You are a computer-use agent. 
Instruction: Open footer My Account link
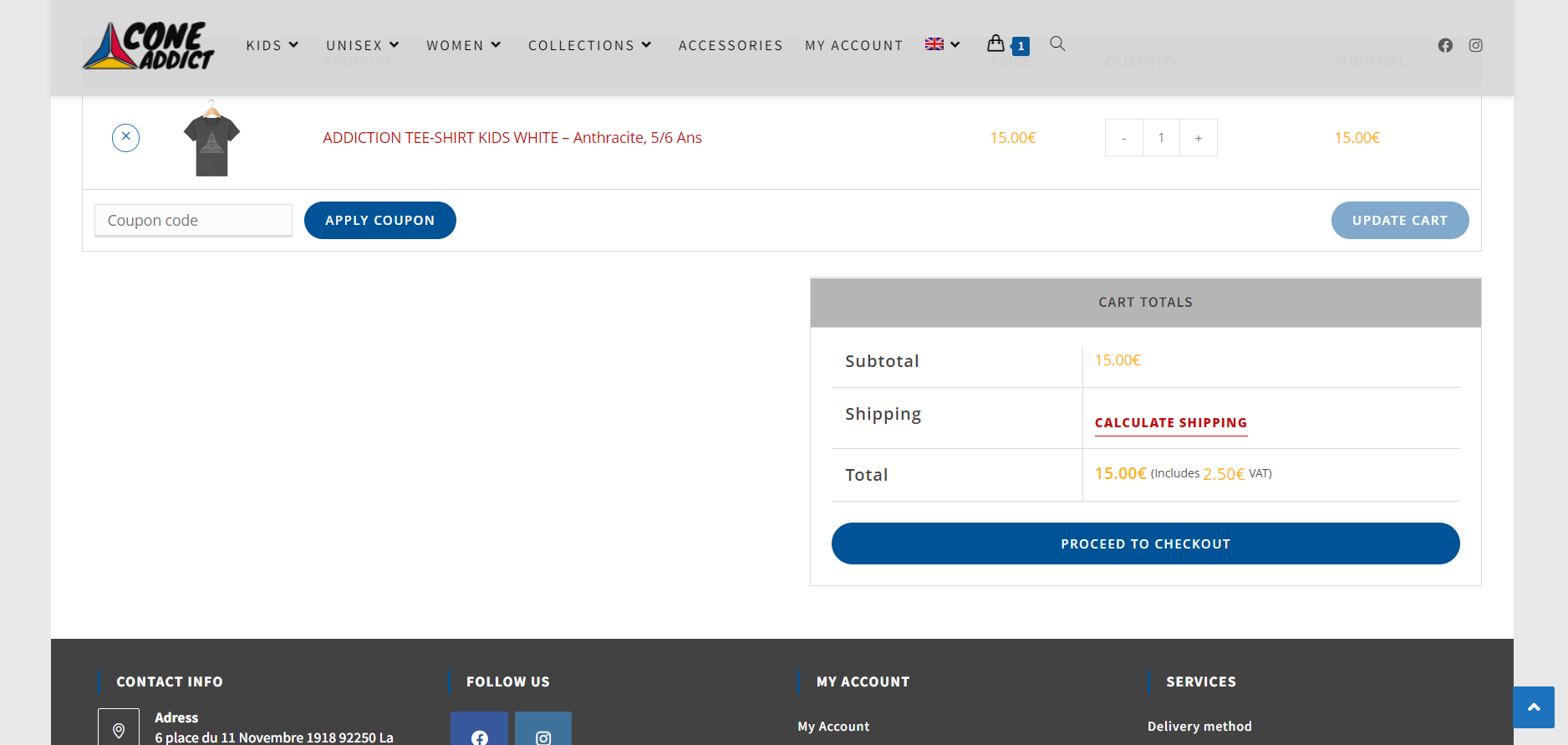(833, 727)
